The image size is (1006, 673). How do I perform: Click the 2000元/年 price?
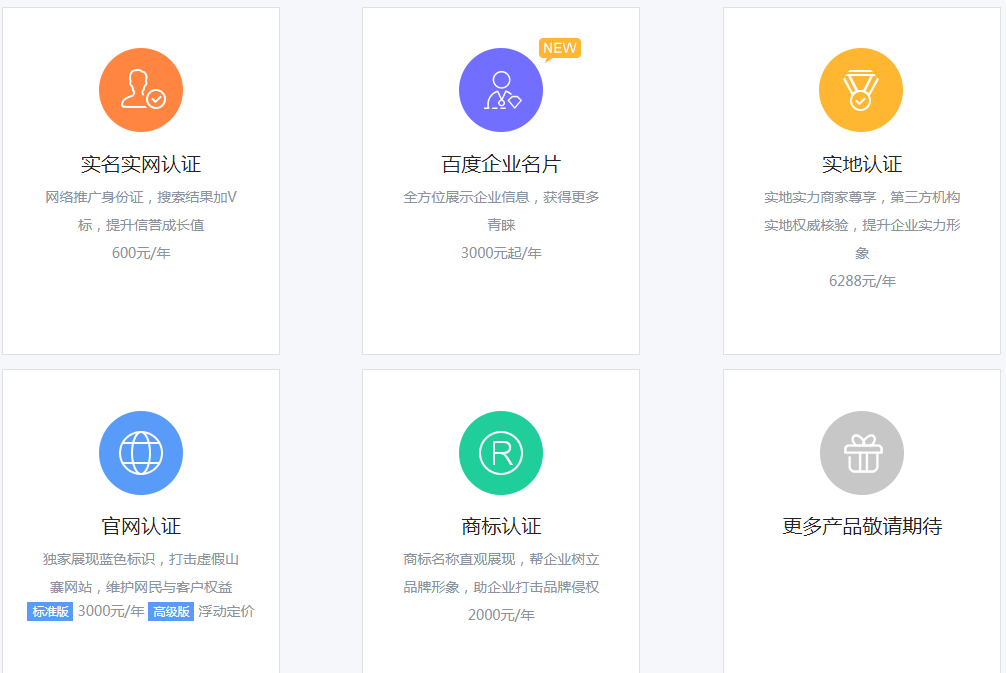(501, 615)
